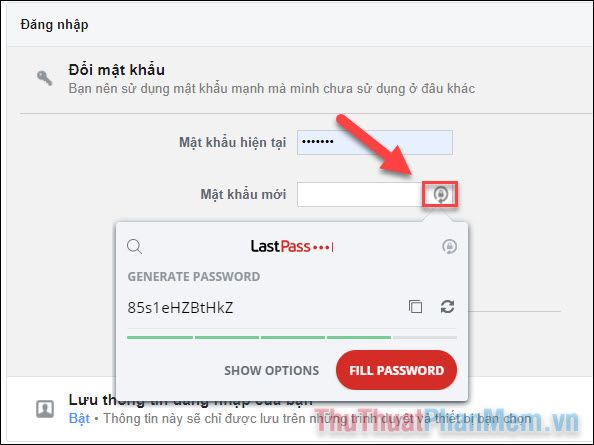594x445 pixels.
Task: Click the generate icon in LastPass popup header
Action: pyautogui.click(x=449, y=247)
